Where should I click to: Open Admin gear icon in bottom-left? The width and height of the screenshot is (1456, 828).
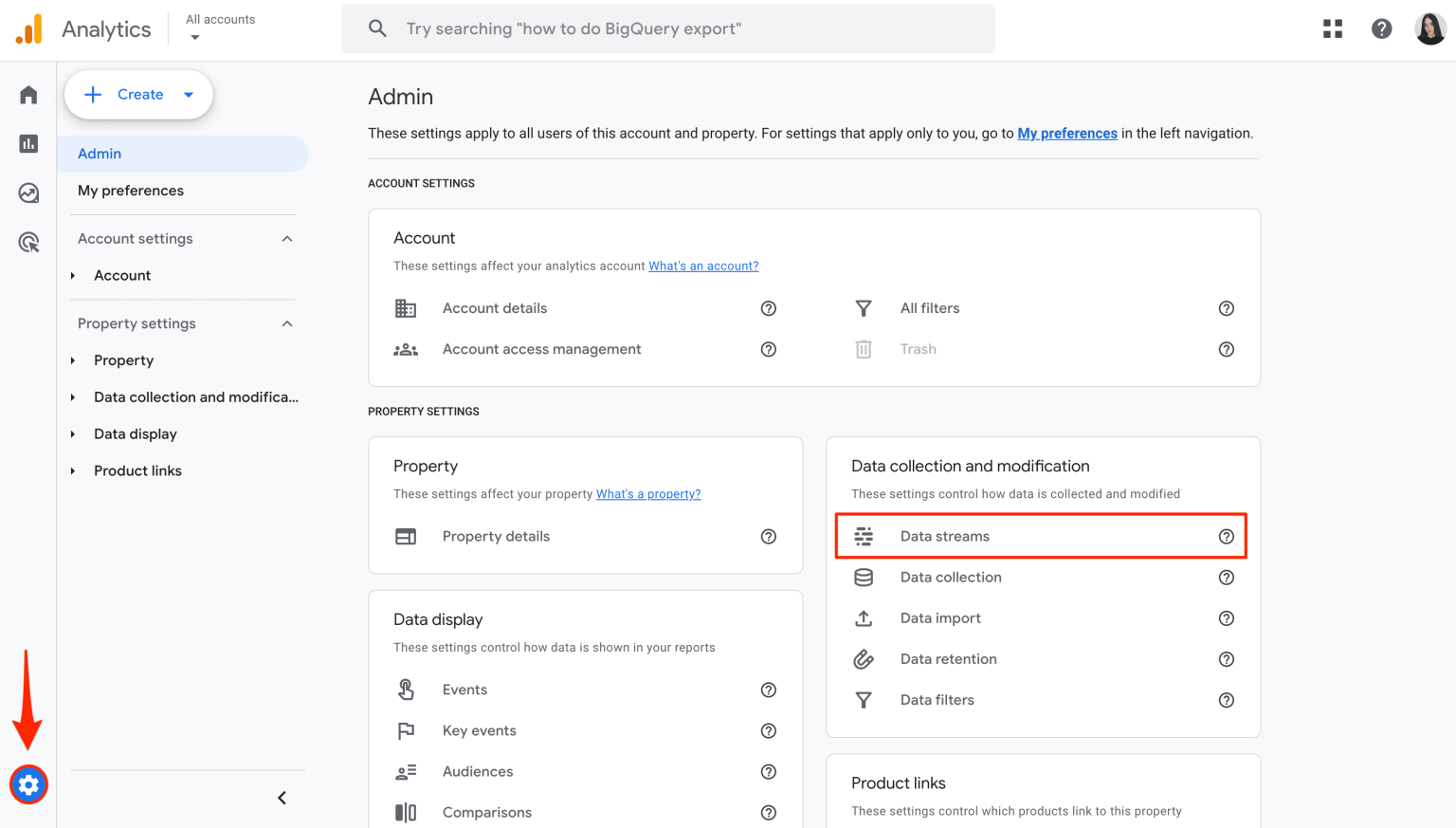[28, 784]
